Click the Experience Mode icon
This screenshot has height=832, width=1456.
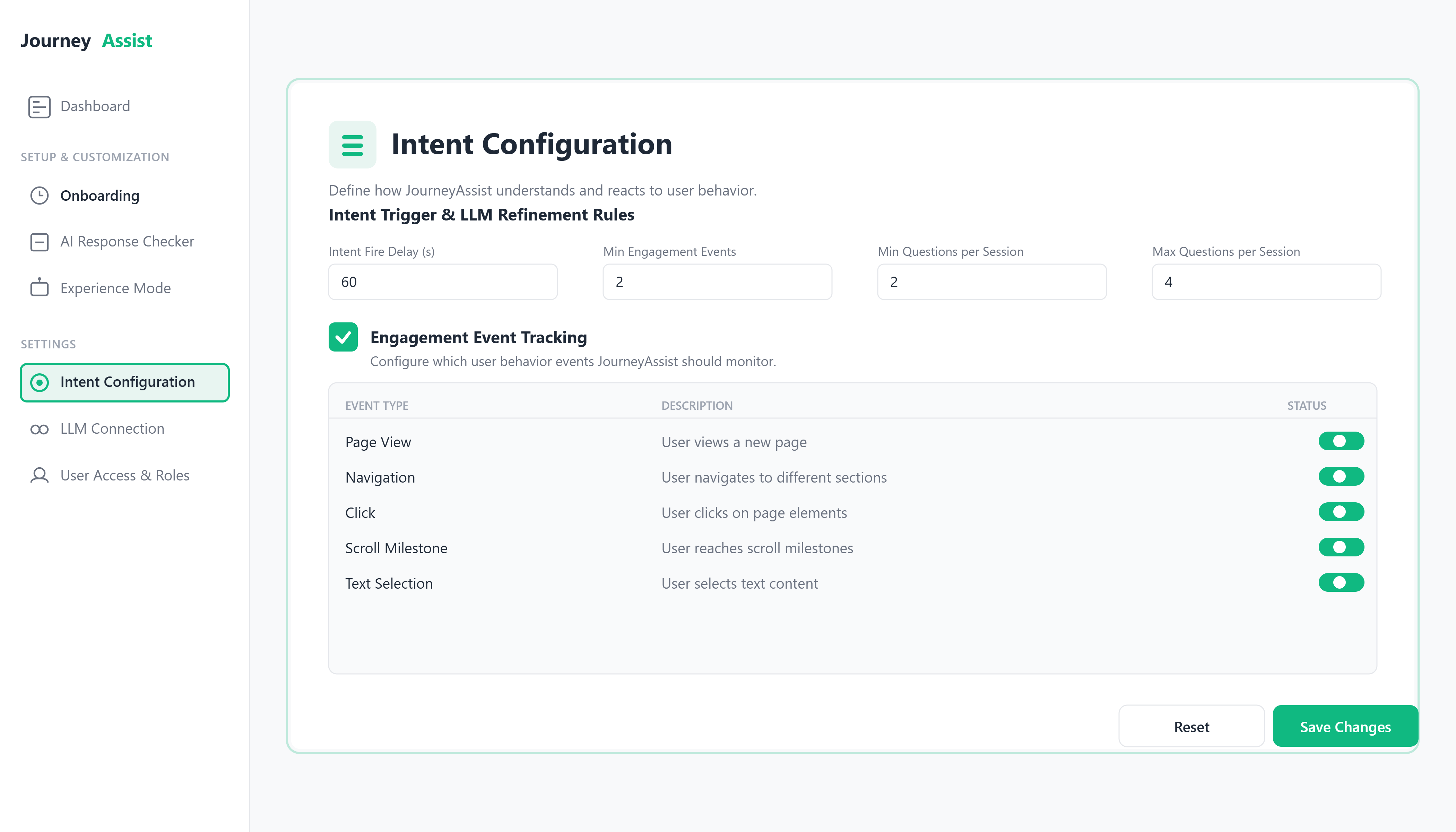[39, 287]
